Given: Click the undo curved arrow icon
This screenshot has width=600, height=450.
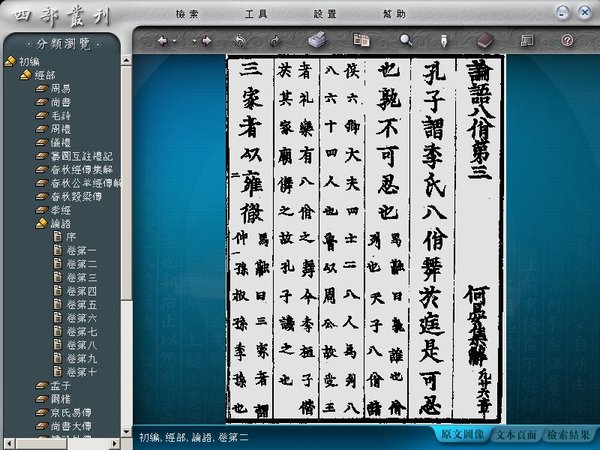Looking at the screenshot, I should tap(240, 41).
